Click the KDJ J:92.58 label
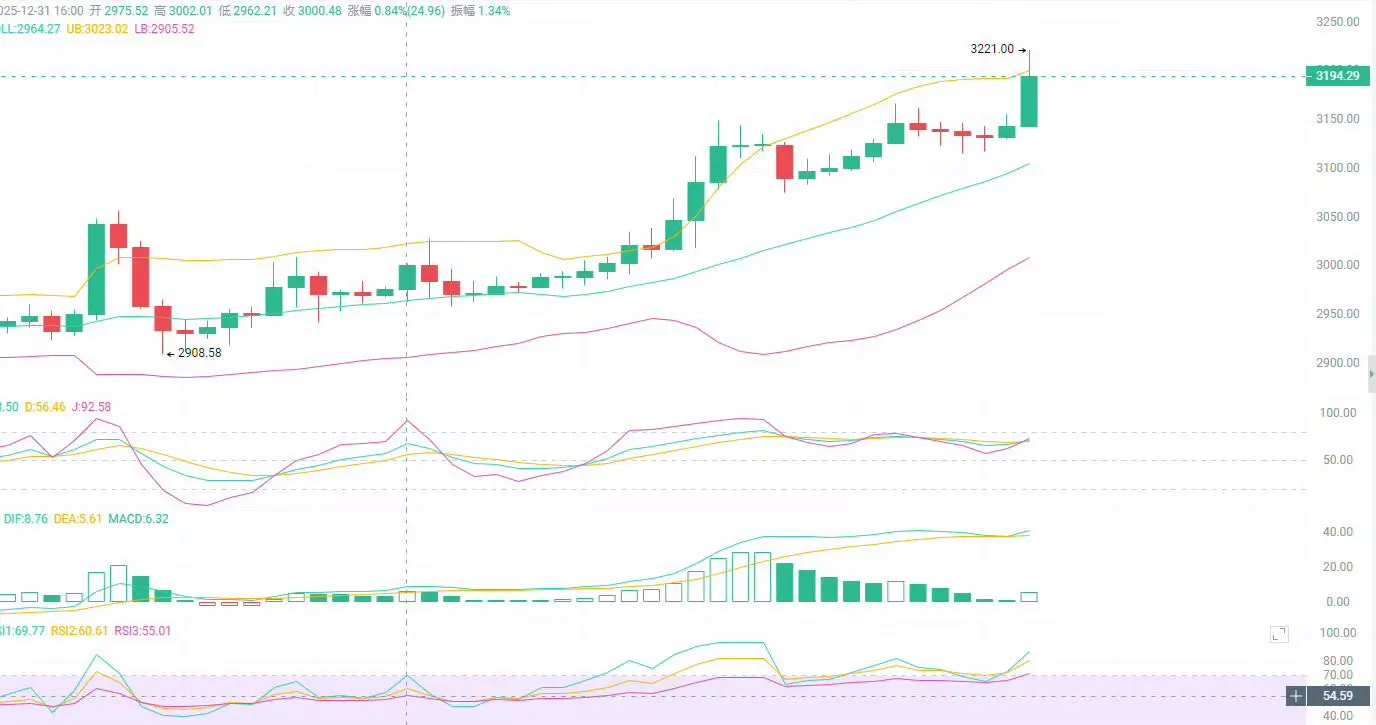The width and height of the screenshot is (1376, 725). [90, 407]
